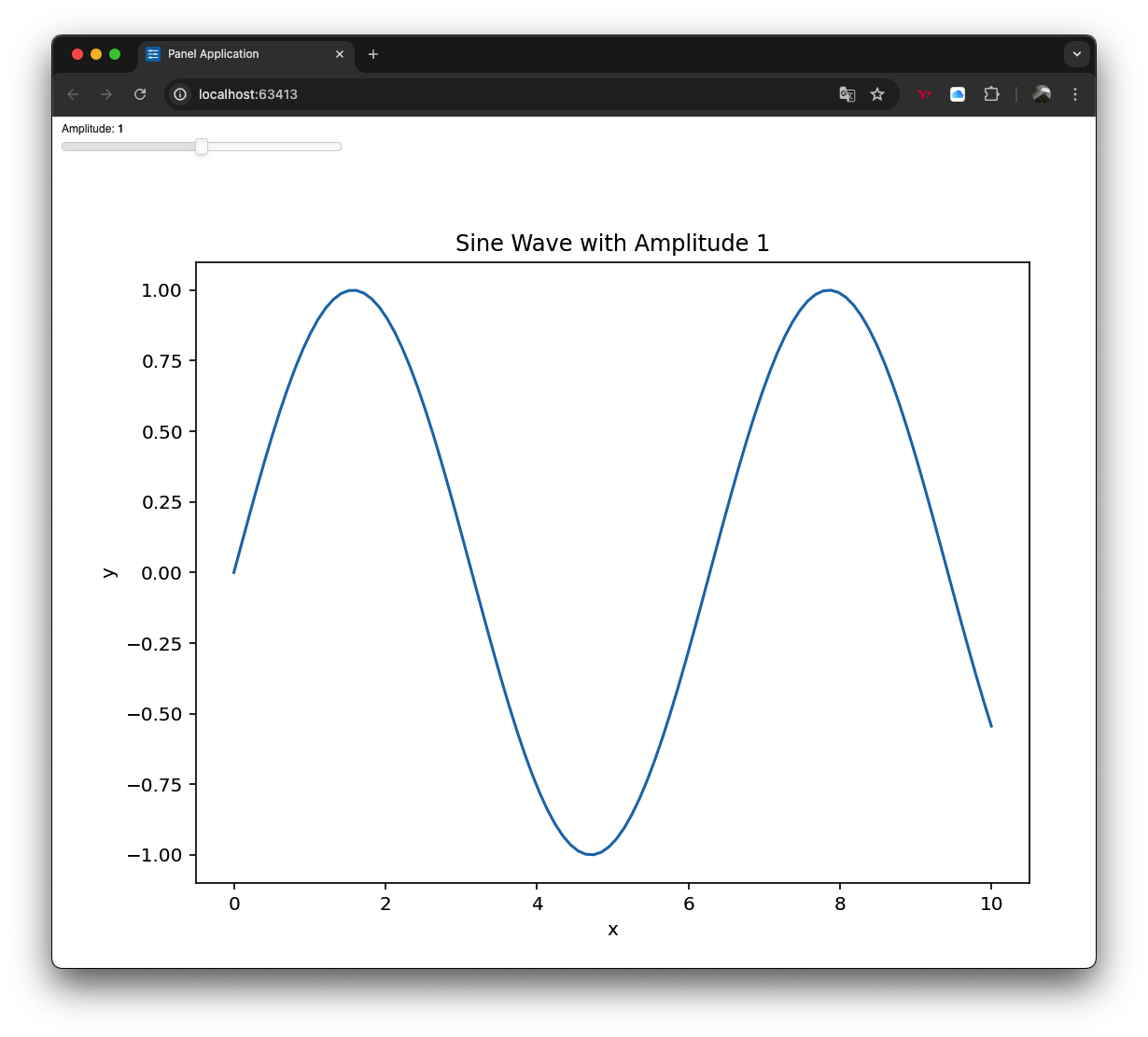Image resolution: width=1148 pixels, height=1037 pixels.
Task: Open the Extensions puzzle-piece icon
Action: coord(991,94)
